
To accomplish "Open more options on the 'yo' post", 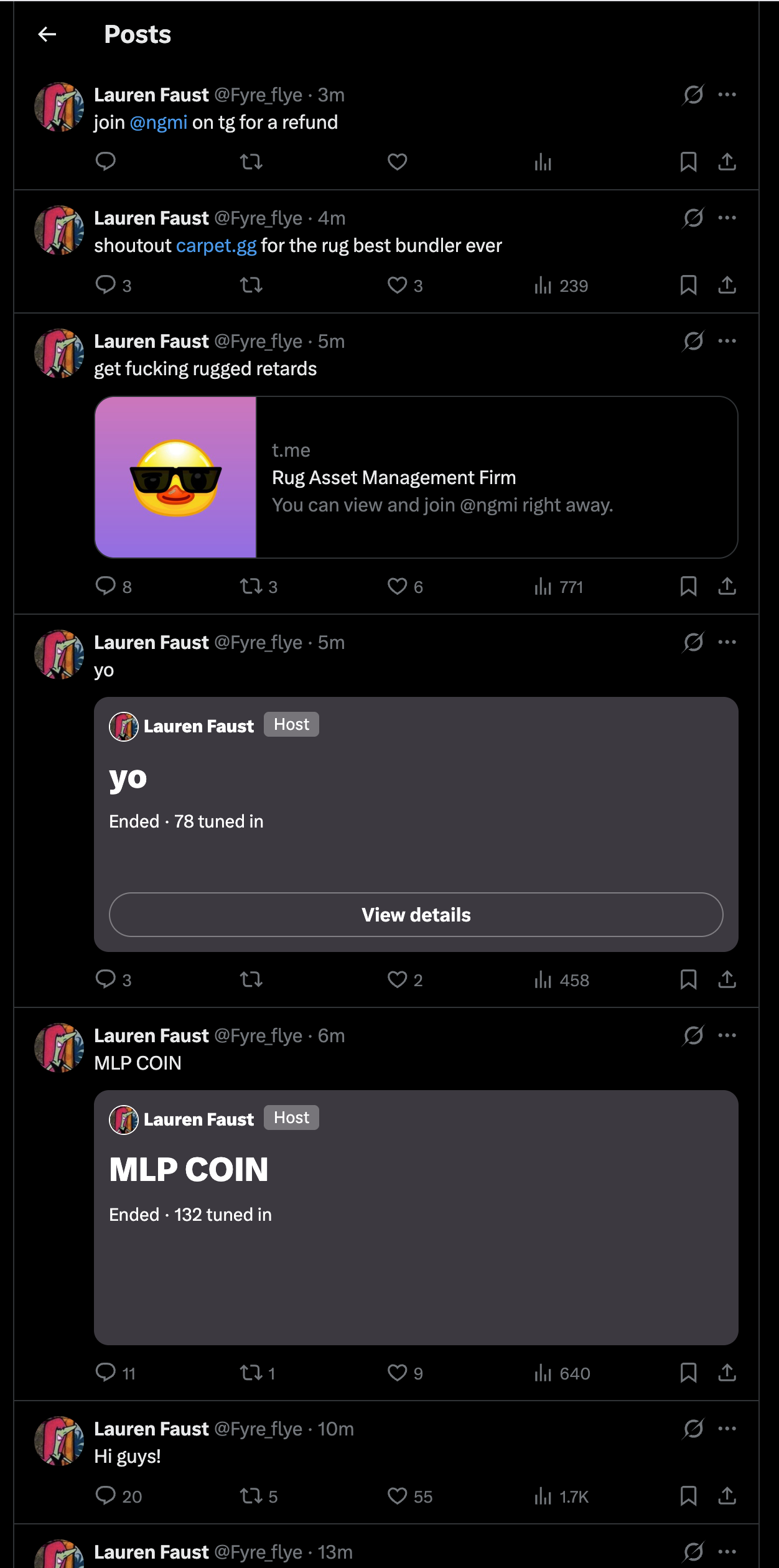I will tap(727, 642).
